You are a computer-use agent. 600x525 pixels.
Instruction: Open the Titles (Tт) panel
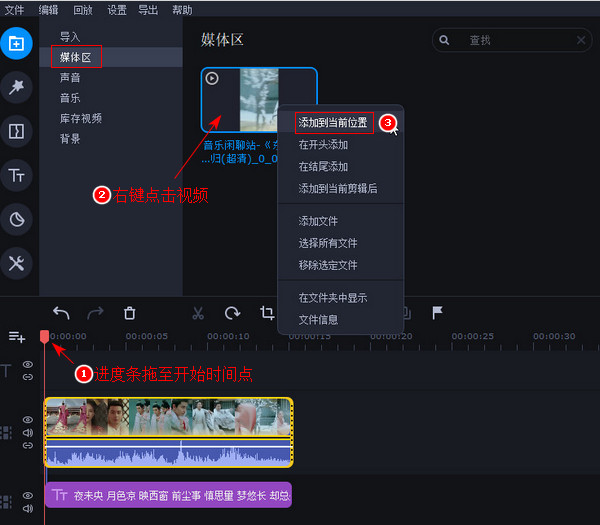[x=16, y=175]
